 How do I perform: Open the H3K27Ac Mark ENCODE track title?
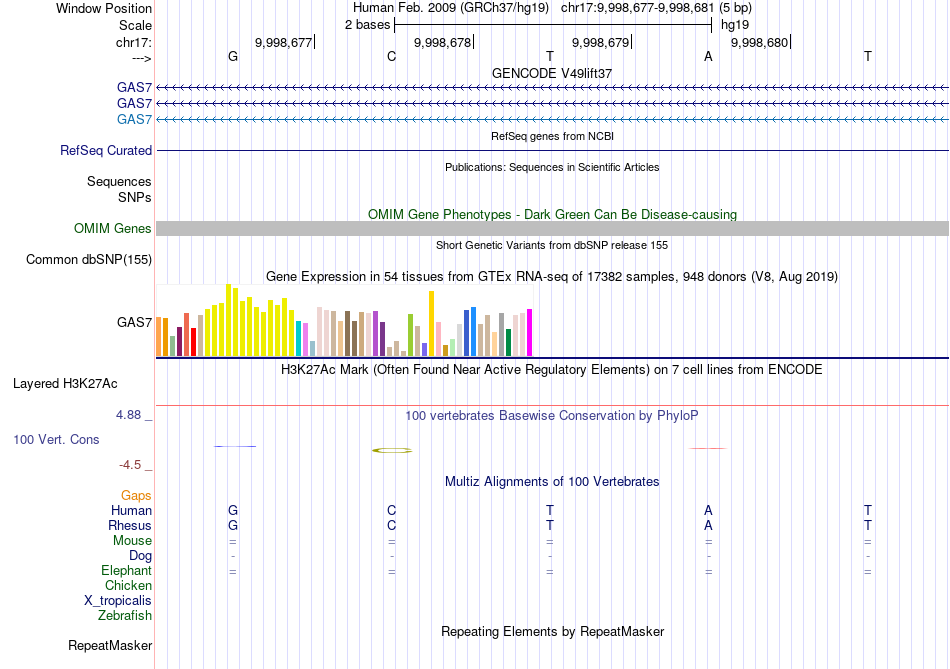click(x=552, y=370)
